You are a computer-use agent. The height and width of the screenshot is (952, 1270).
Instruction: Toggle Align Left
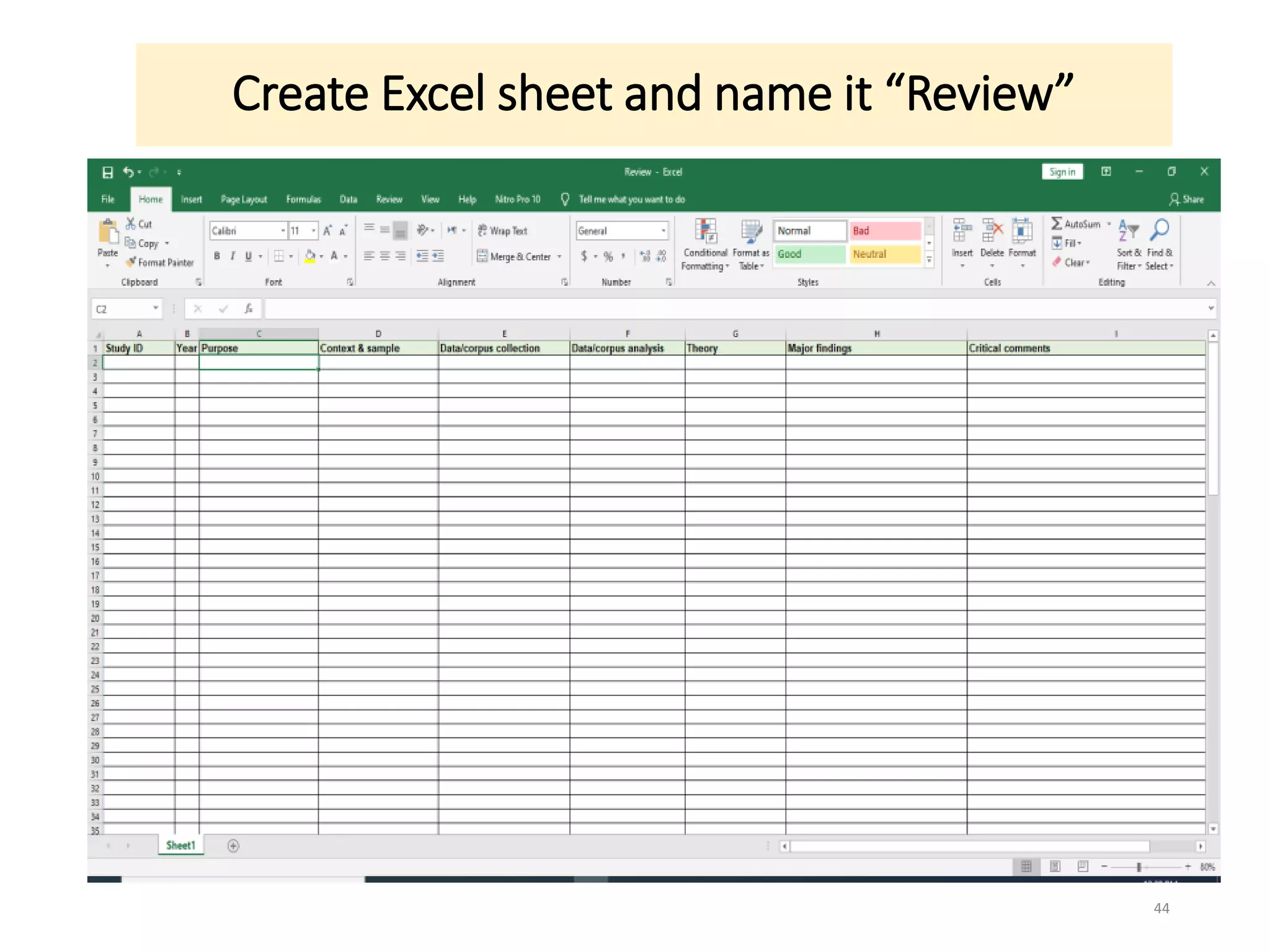point(369,256)
